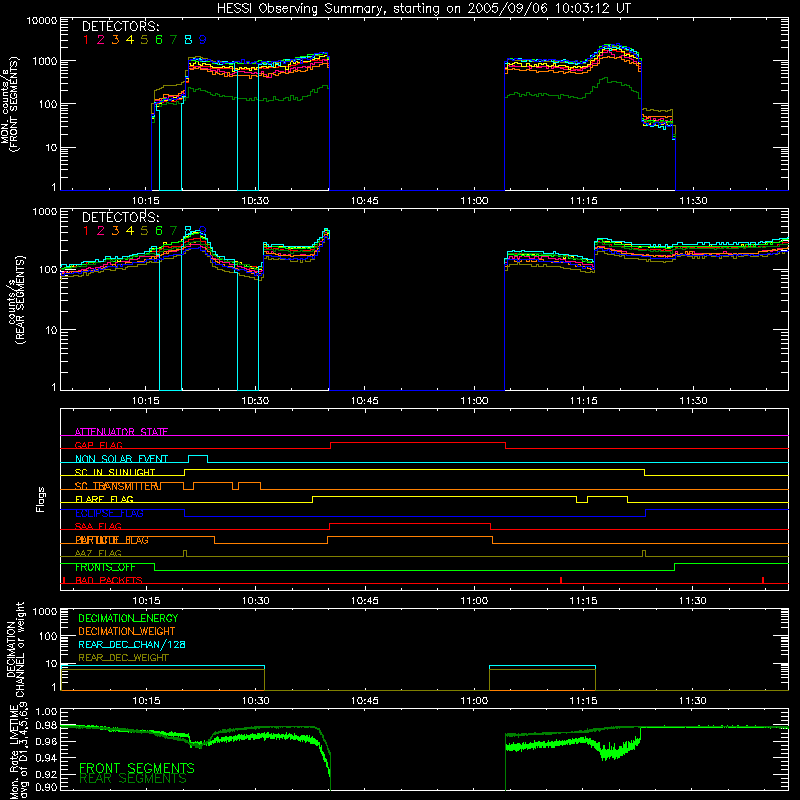Image resolution: width=800 pixels, height=800 pixels.
Task: Click the REAR_DEC_WEIGHT legend entry
Action: tap(123, 658)
